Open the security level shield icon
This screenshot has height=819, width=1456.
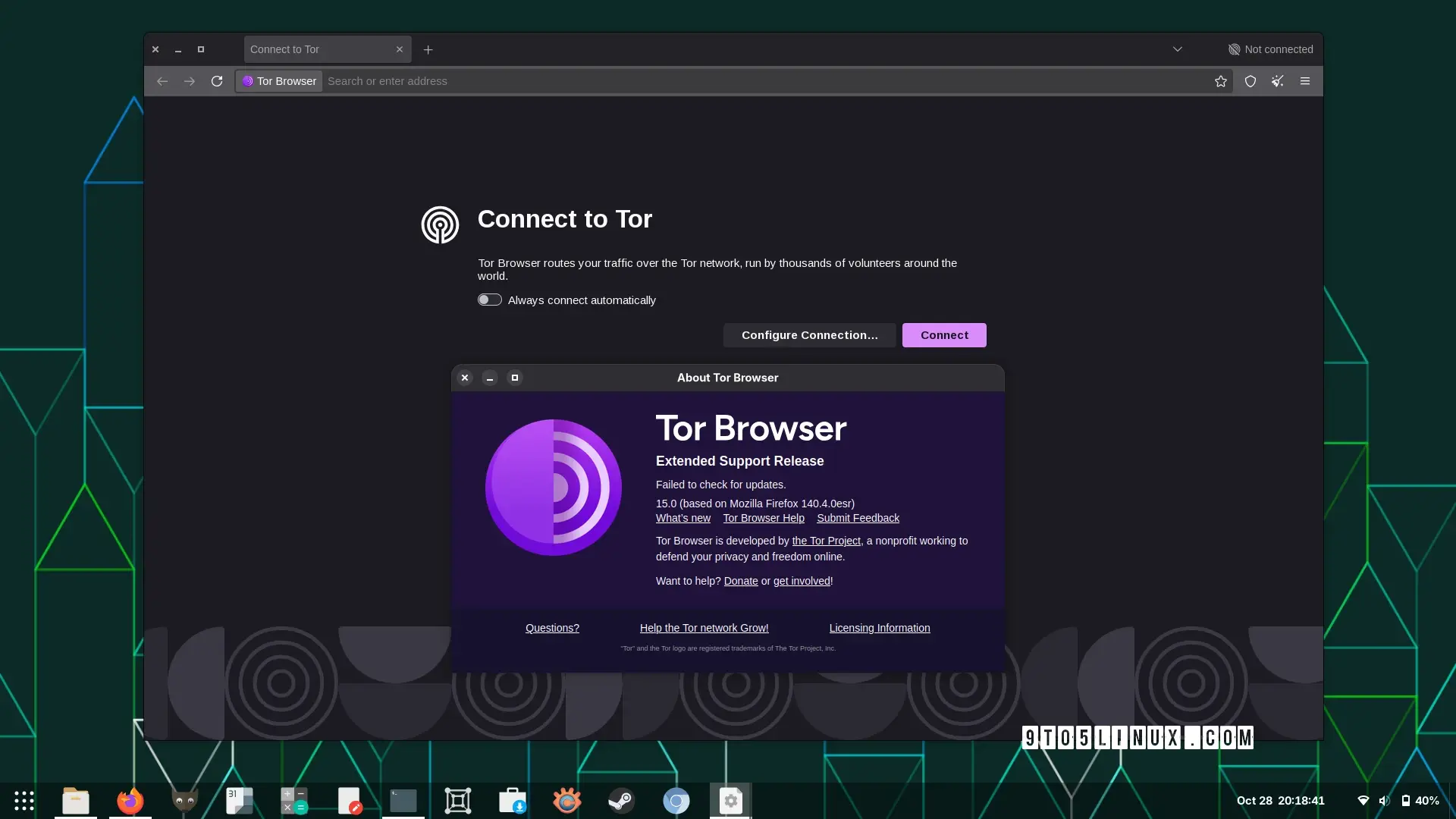1250,81
